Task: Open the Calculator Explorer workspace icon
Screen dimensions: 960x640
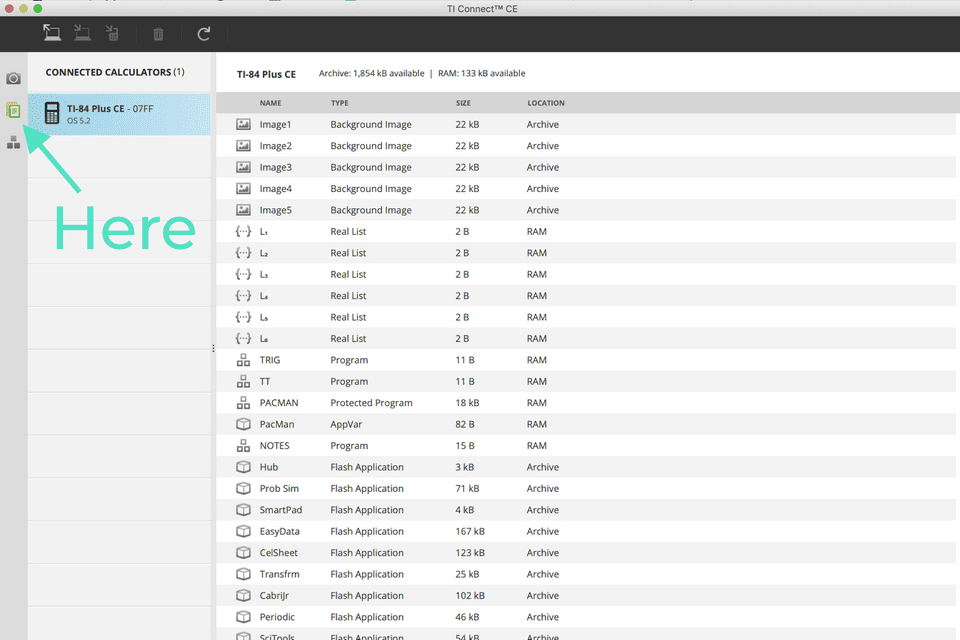Action: point(13,110)
